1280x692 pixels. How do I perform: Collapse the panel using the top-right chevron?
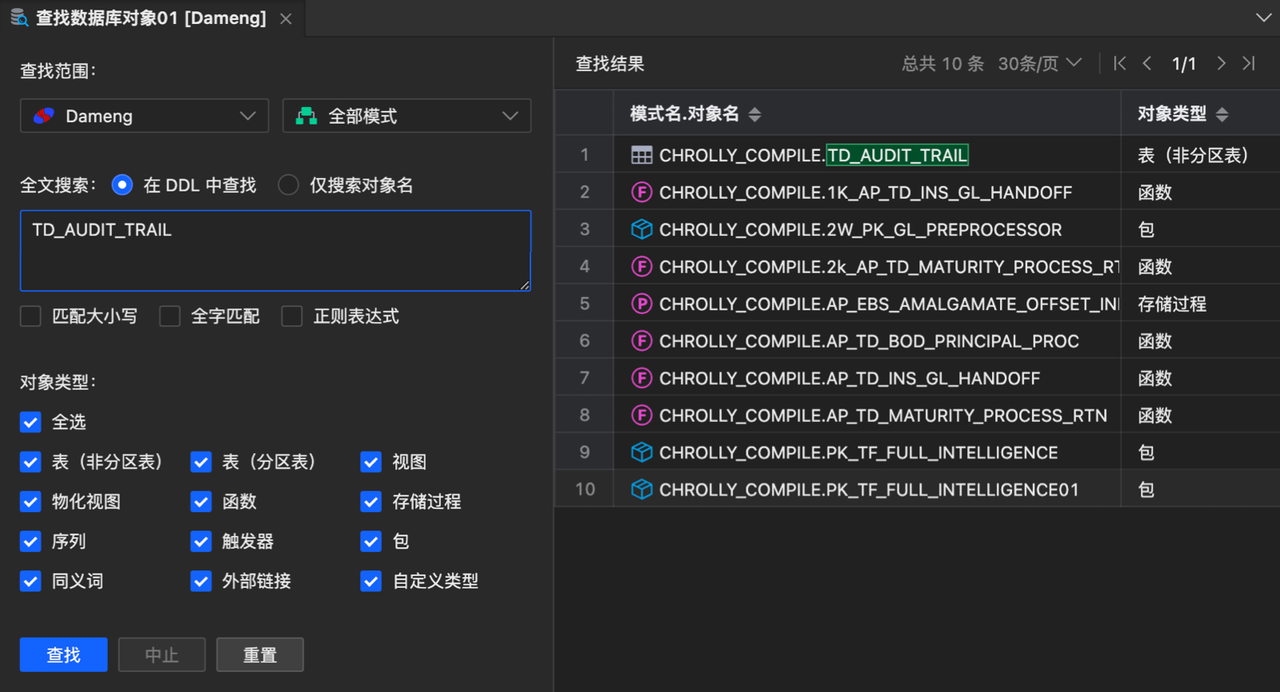(1262, 17)
